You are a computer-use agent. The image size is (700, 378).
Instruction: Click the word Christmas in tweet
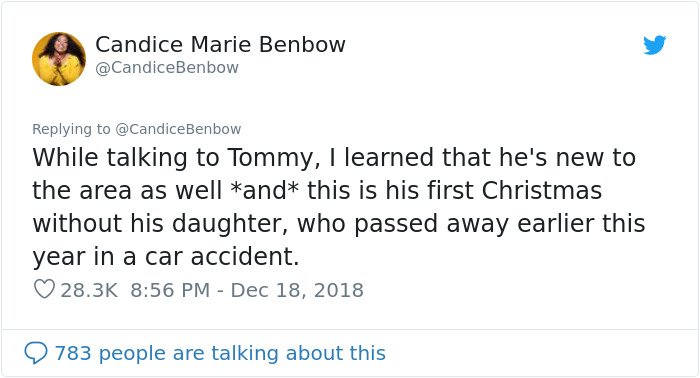542,191
